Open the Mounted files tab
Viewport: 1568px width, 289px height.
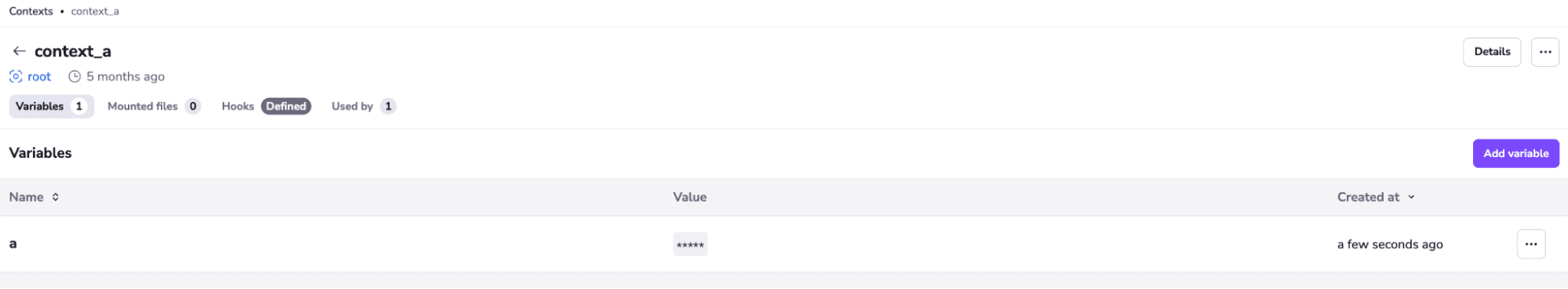(154, 106)
